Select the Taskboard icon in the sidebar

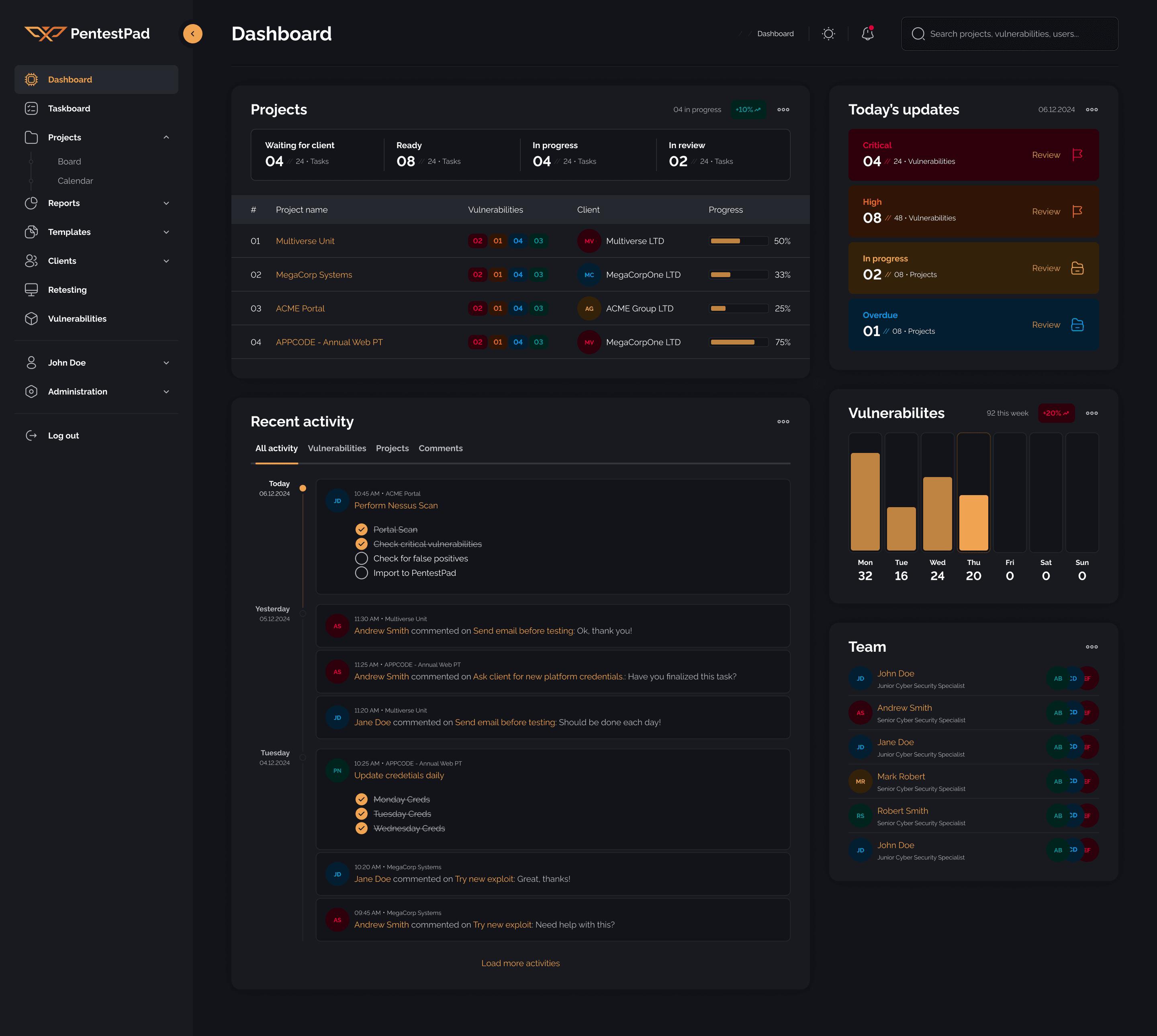[x=32, y=108]
